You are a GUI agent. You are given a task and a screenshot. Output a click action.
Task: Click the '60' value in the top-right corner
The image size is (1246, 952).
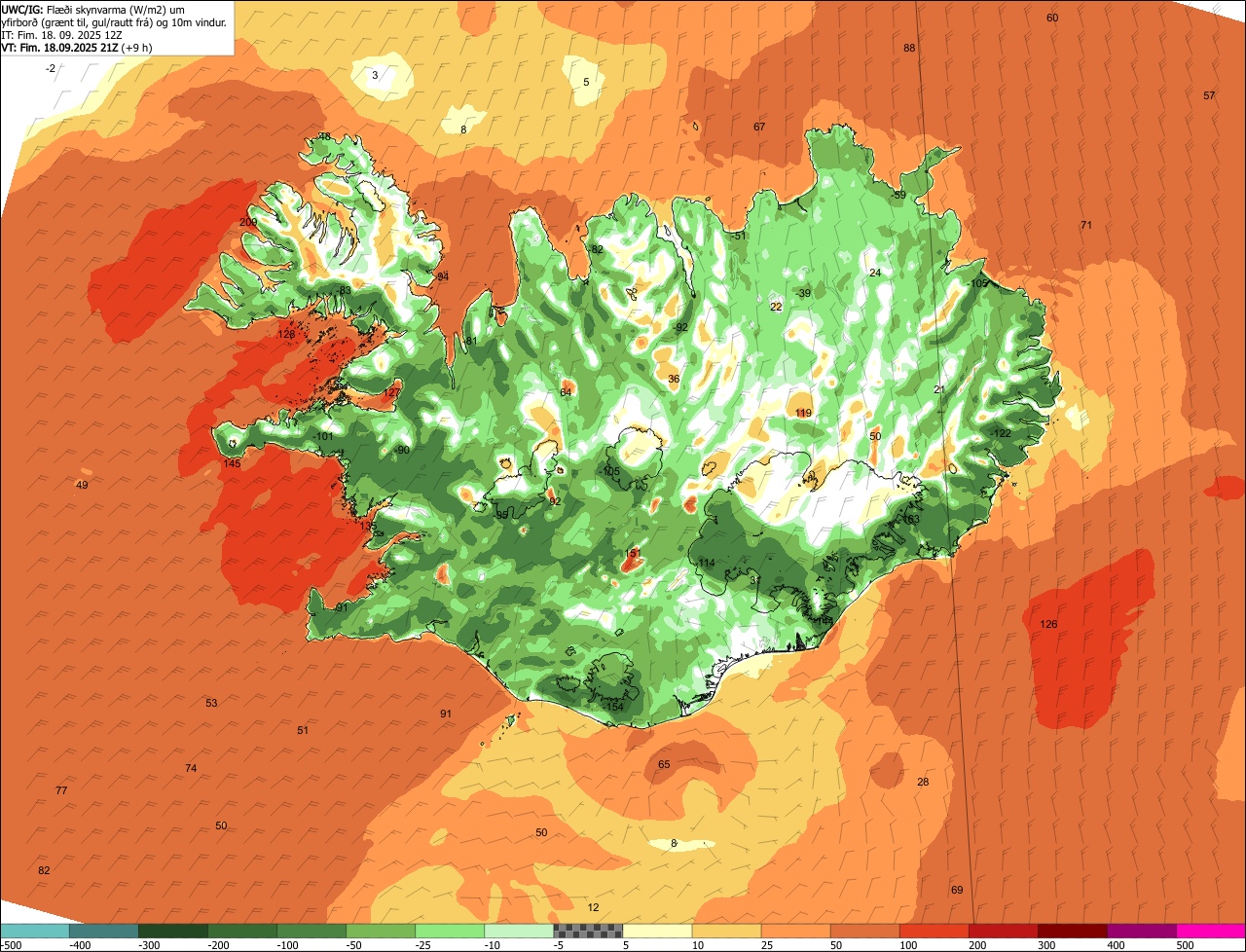[1052, 18]
